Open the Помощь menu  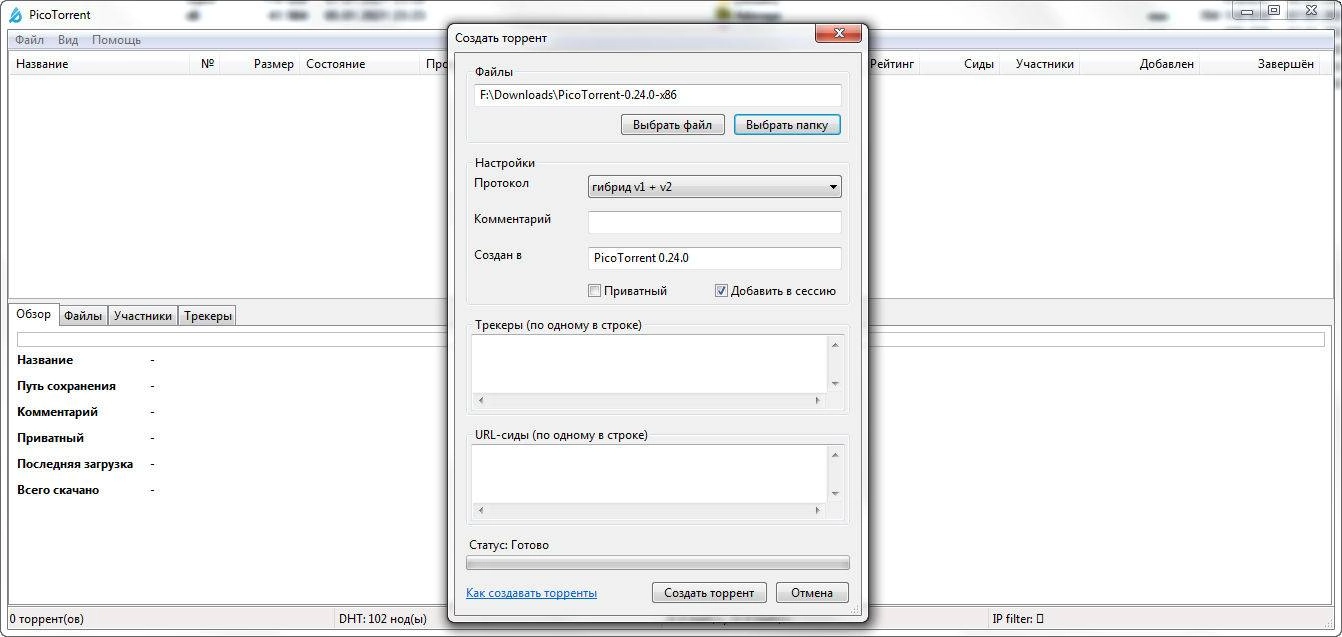tap(116, 40)
